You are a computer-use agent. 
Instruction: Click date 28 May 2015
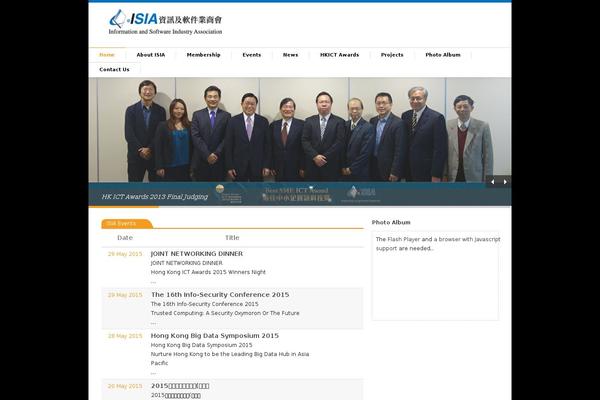click(x=125, y=336)
